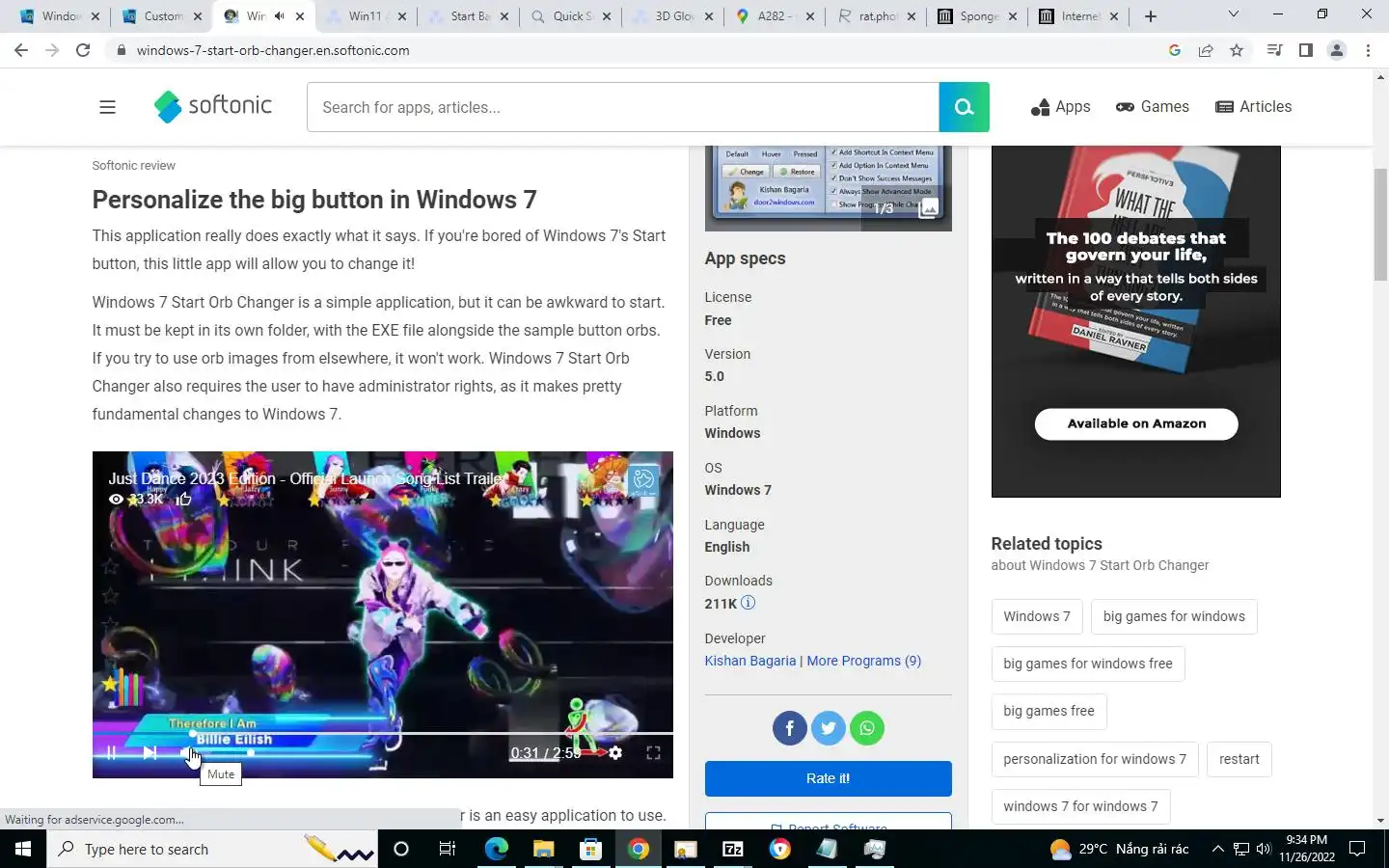Switch to the 'rat.pho' tab

coord(878,16)
